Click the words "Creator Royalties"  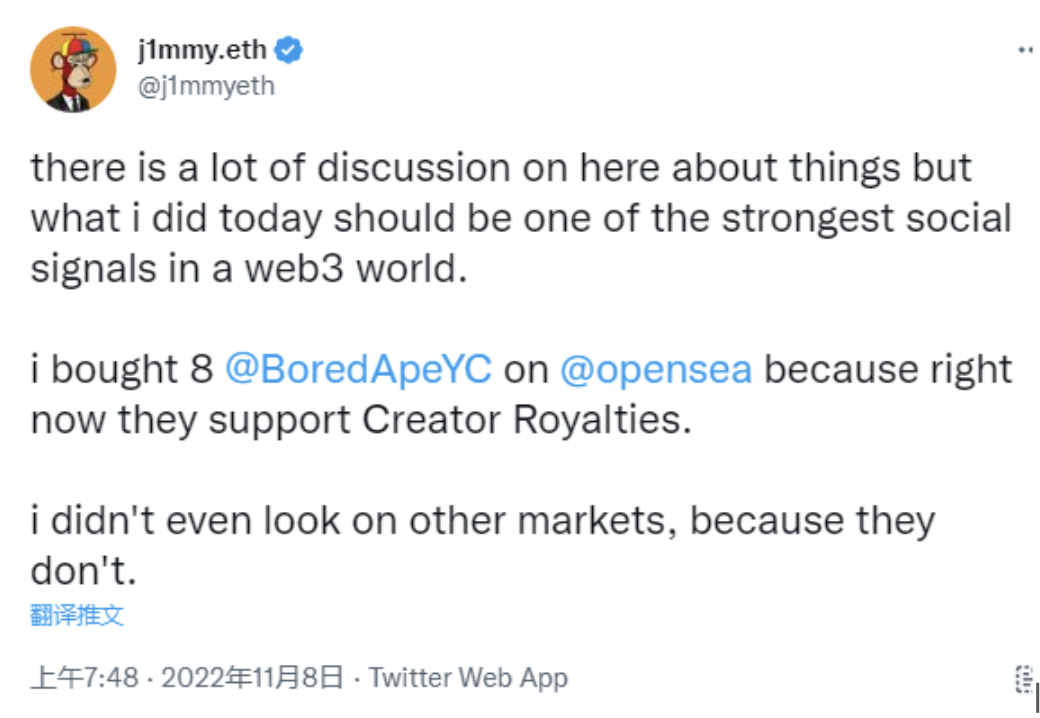pyautogui.click(x=526, y=420)
